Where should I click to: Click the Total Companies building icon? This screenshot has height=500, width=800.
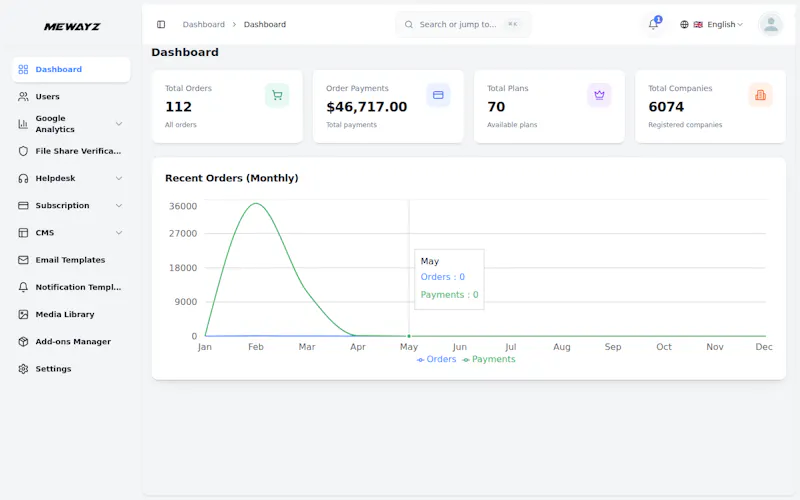pyautogui.click(x=760, y=95)
